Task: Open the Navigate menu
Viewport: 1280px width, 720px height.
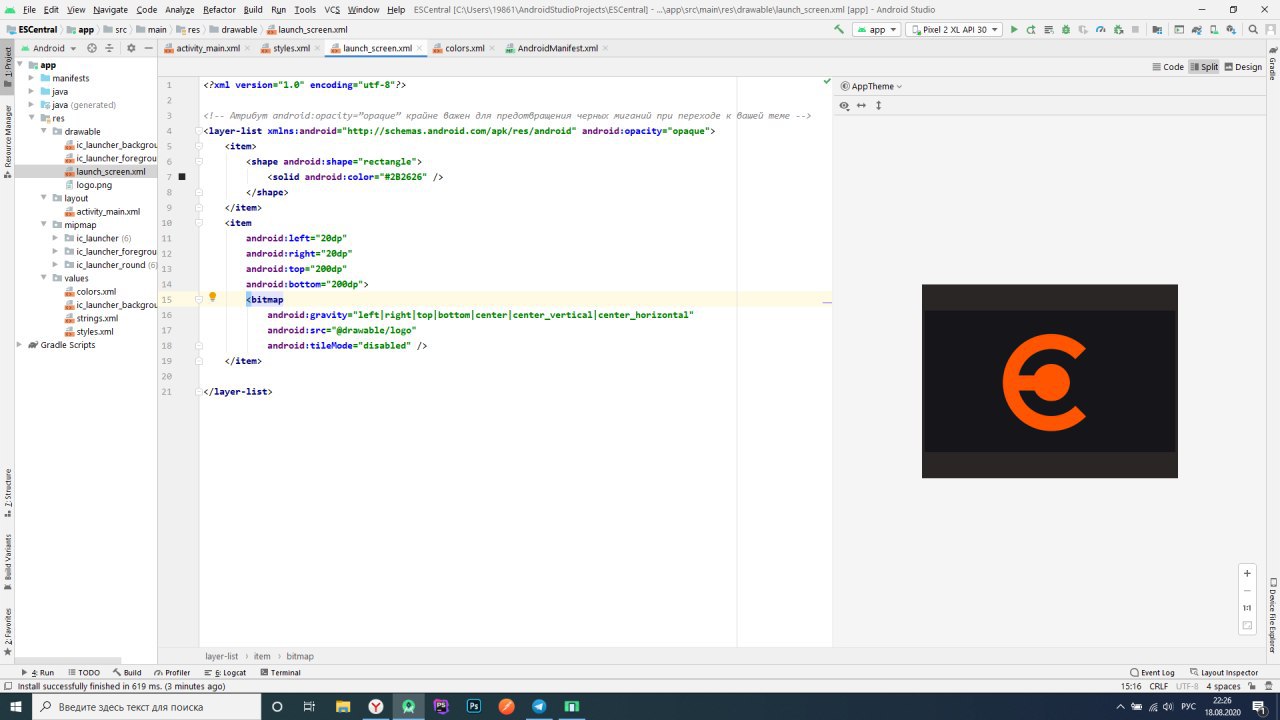Action: [110, 9]
